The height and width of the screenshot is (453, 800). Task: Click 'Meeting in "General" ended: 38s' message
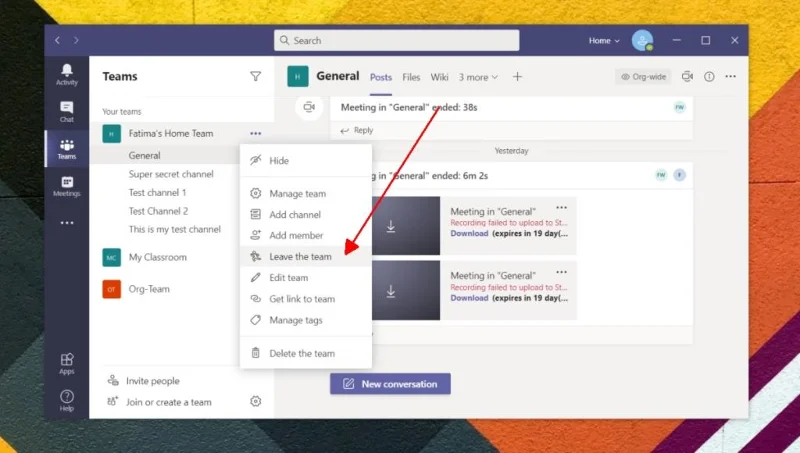click(409, 107)
